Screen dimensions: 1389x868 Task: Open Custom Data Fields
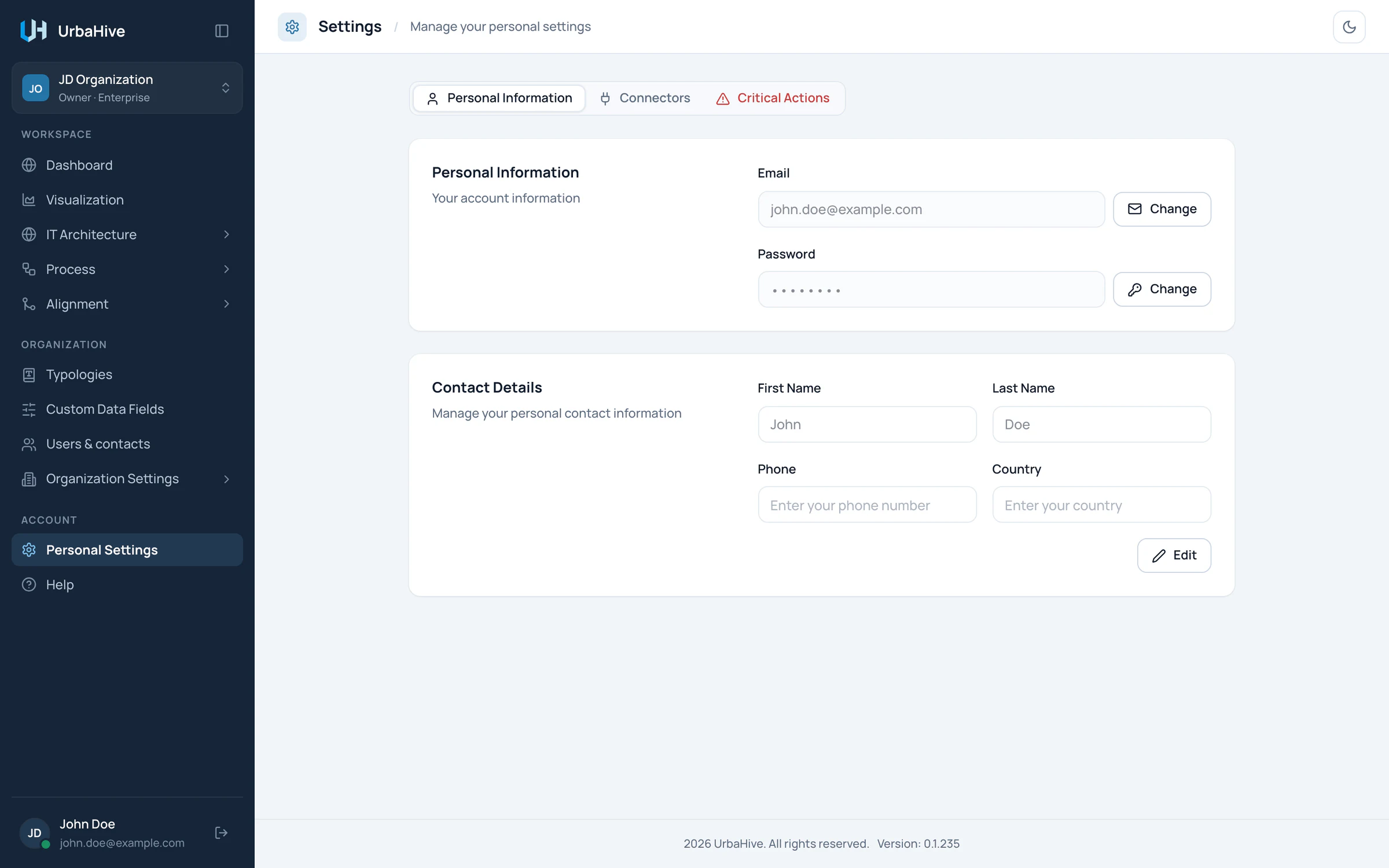pyautogui.click(x=127, y=409)
